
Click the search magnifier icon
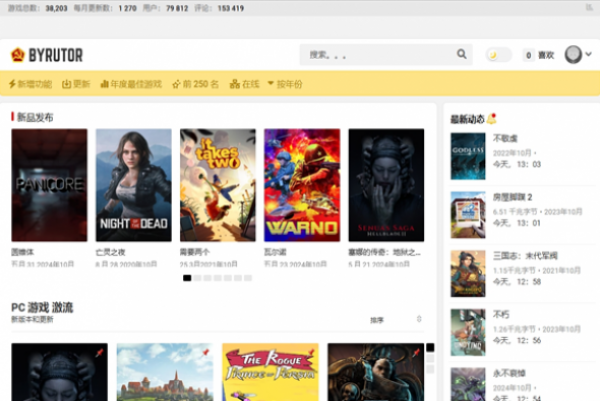462,55
